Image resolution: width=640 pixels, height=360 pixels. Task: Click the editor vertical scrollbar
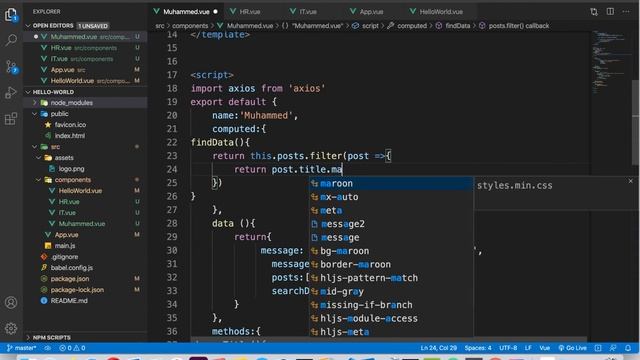(636, 122)
